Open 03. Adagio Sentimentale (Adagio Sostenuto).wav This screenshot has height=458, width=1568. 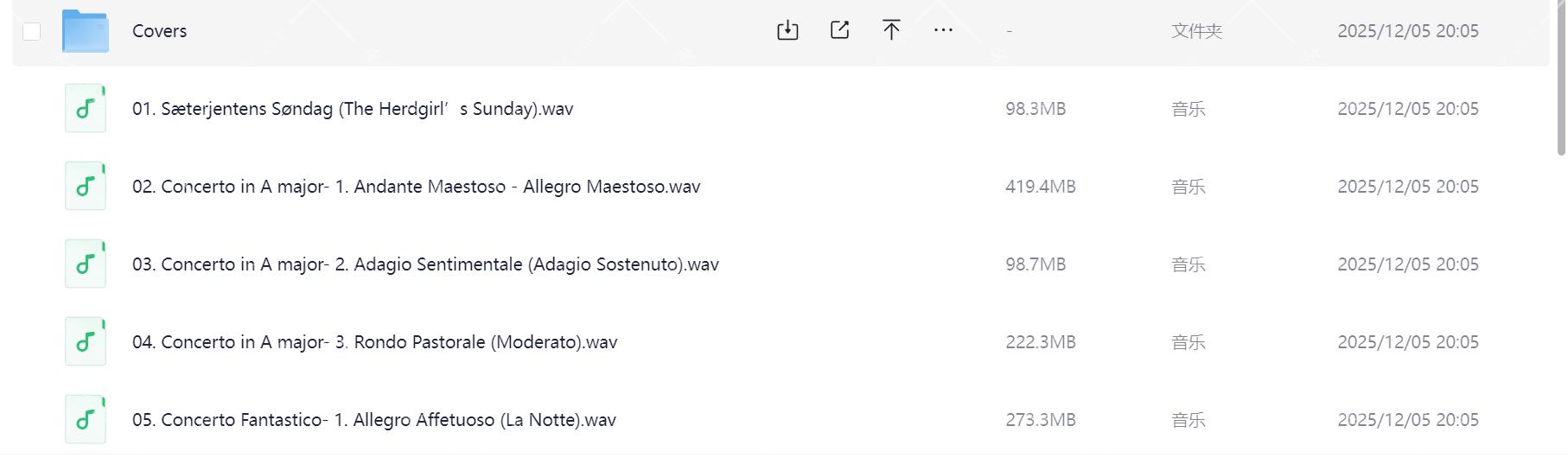pos(425,264)
